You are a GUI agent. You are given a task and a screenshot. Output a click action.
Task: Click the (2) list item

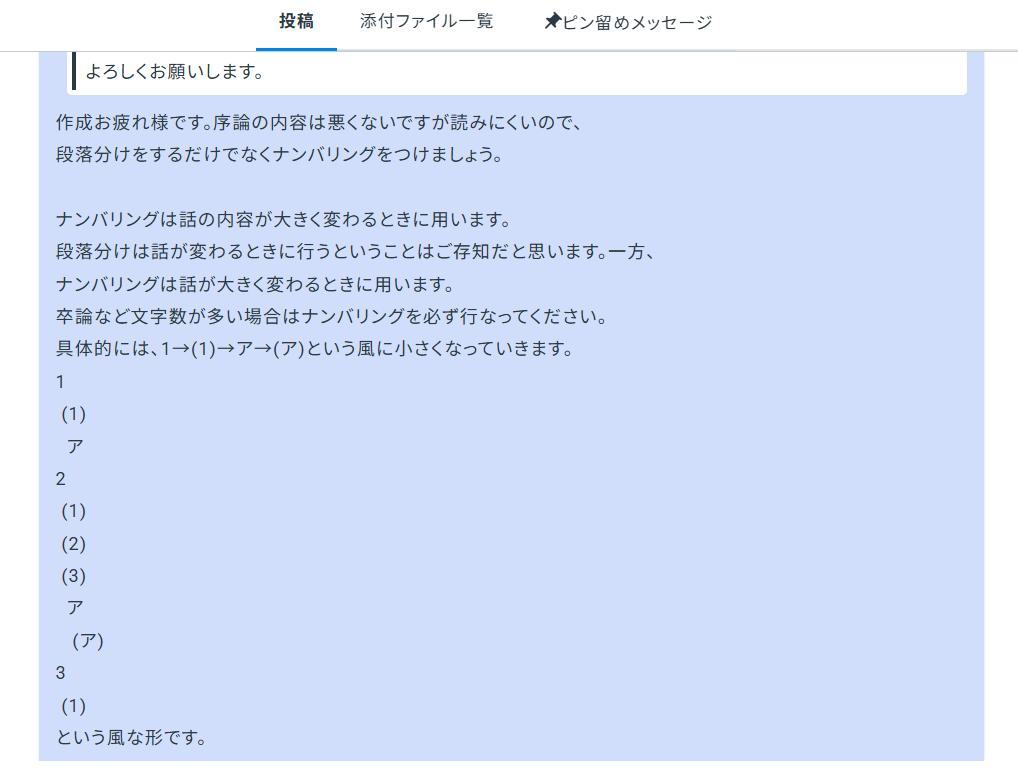coord(74,543)
